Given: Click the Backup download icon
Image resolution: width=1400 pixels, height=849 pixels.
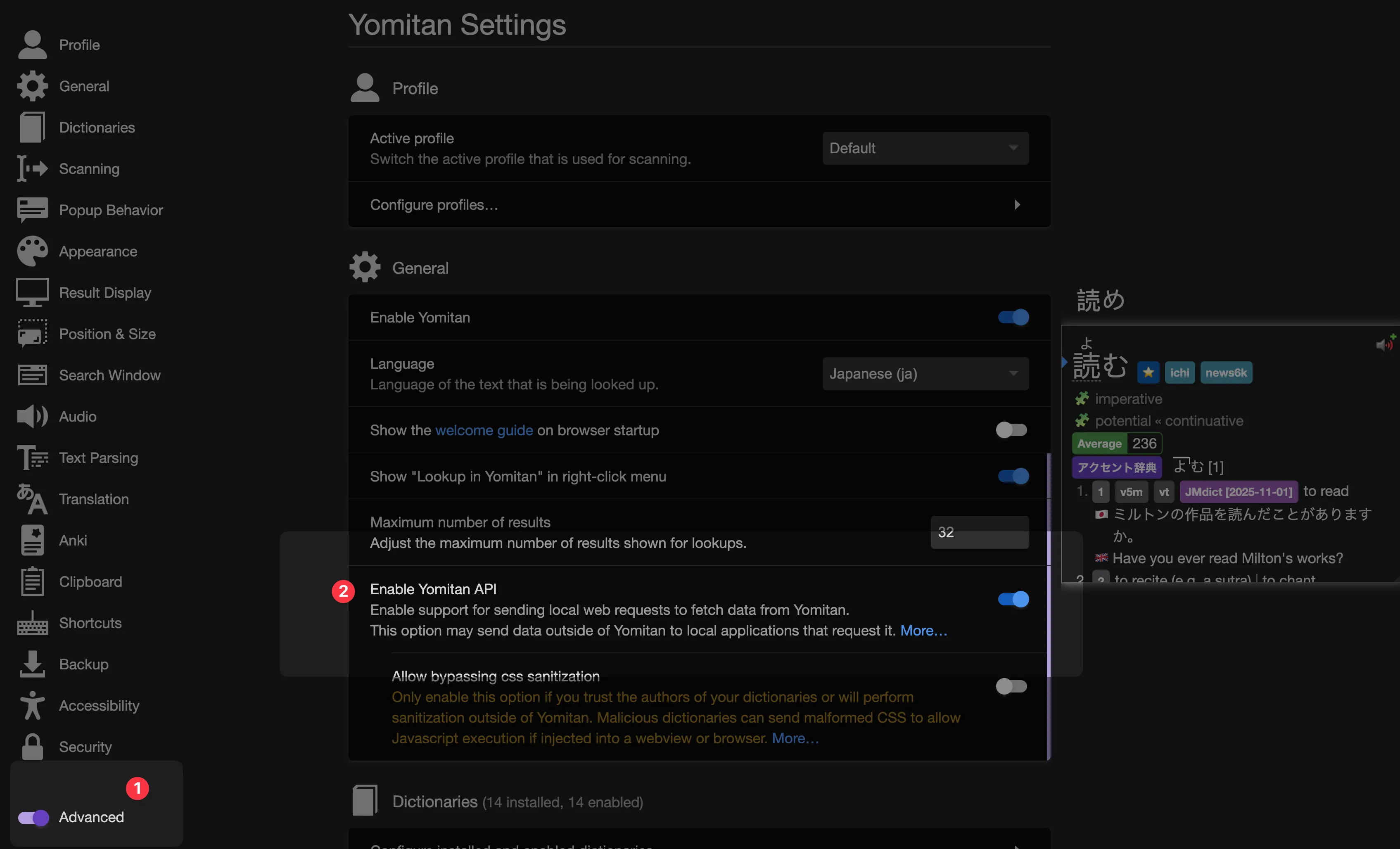Looking at the screenshot, I should [32, 664].
